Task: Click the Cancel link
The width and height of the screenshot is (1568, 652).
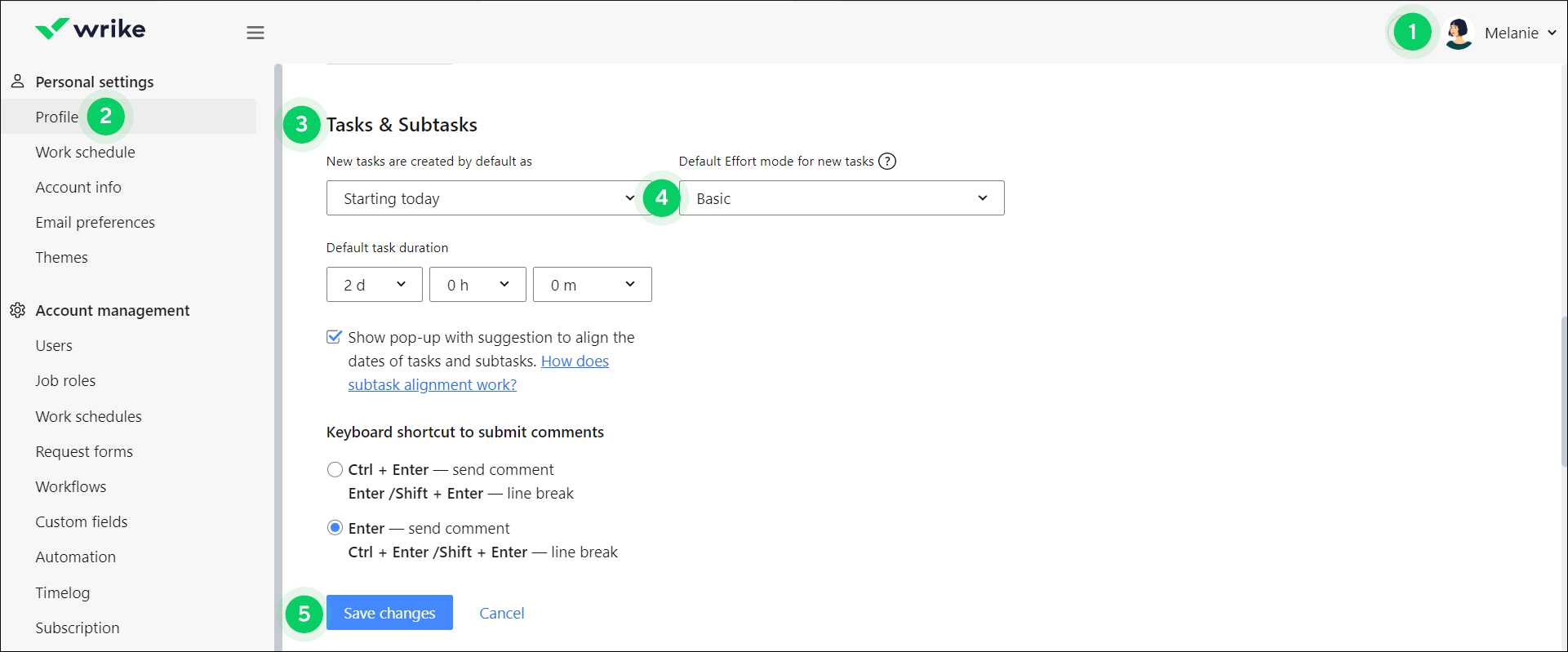Action: (501, 613)
